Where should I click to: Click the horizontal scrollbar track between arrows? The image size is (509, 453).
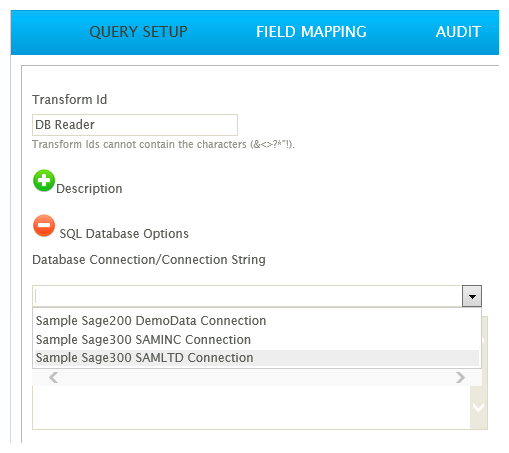257,377
